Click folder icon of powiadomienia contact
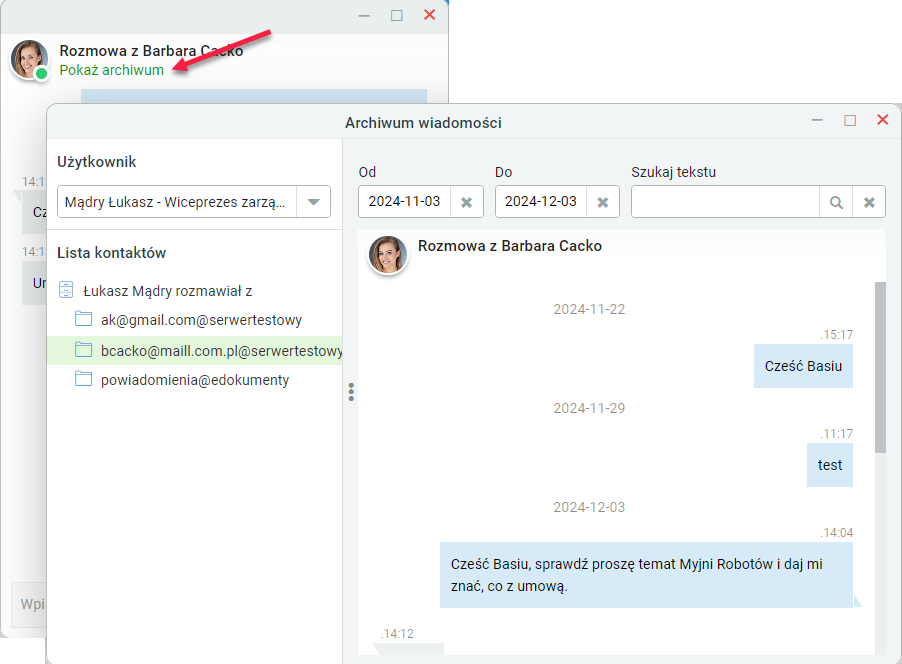The image size is (902, 664). [x=83, y=379]
